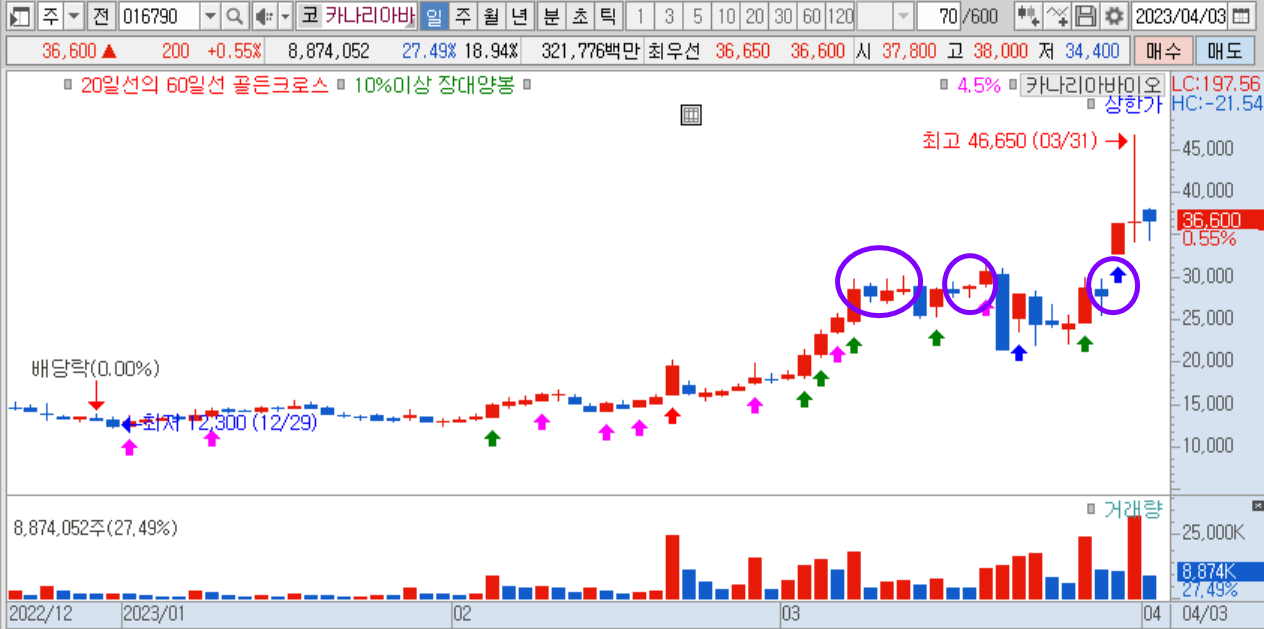Switch to the minute 분 chart
Viewport: 1264px width, 629px height.
[551, 15]
